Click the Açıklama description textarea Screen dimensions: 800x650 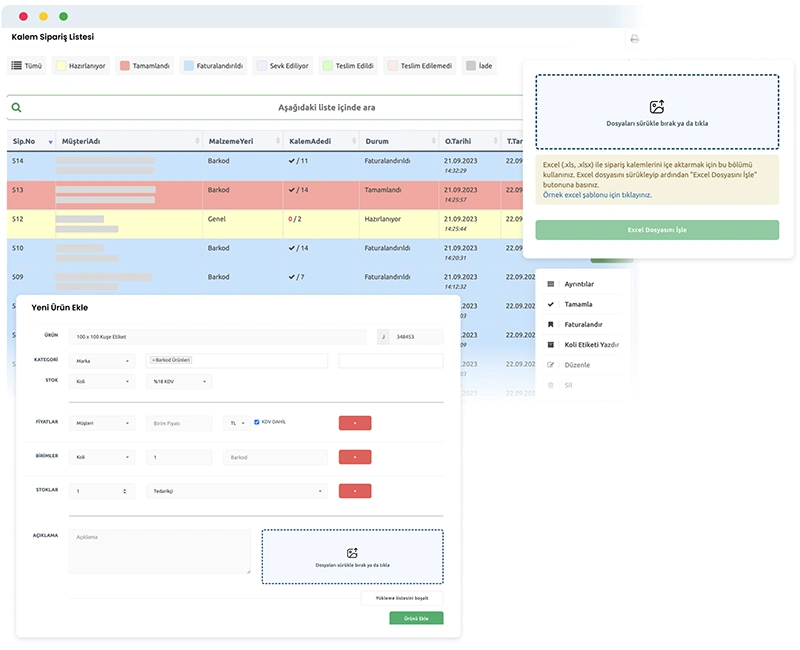click(x=160, y=552)
